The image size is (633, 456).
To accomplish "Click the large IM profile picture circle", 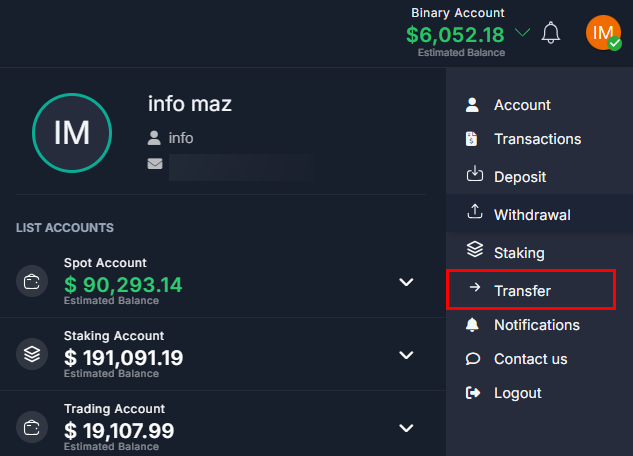I will point(72,133).
